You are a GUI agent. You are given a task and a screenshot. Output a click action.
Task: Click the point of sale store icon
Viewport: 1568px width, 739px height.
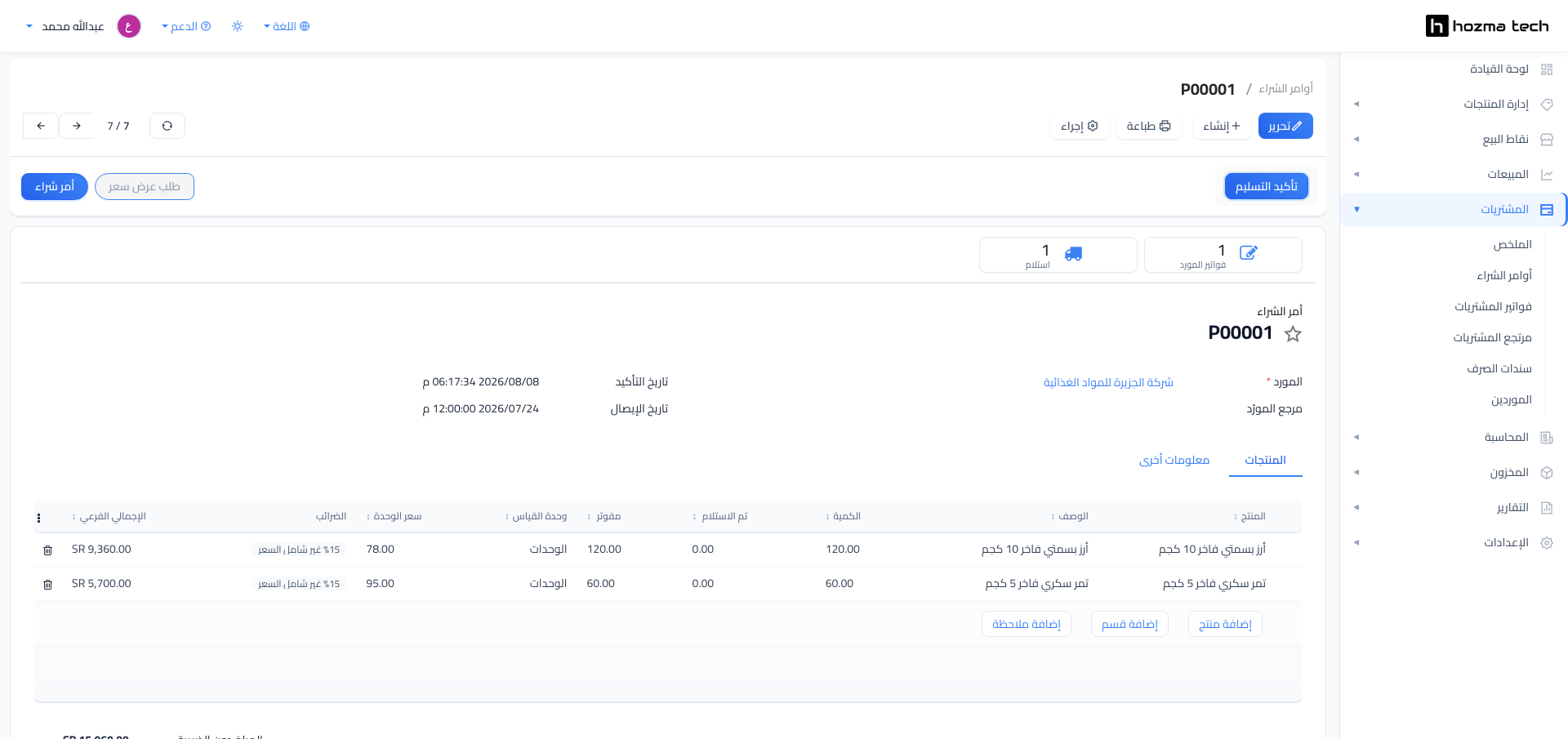point(1547,140)
